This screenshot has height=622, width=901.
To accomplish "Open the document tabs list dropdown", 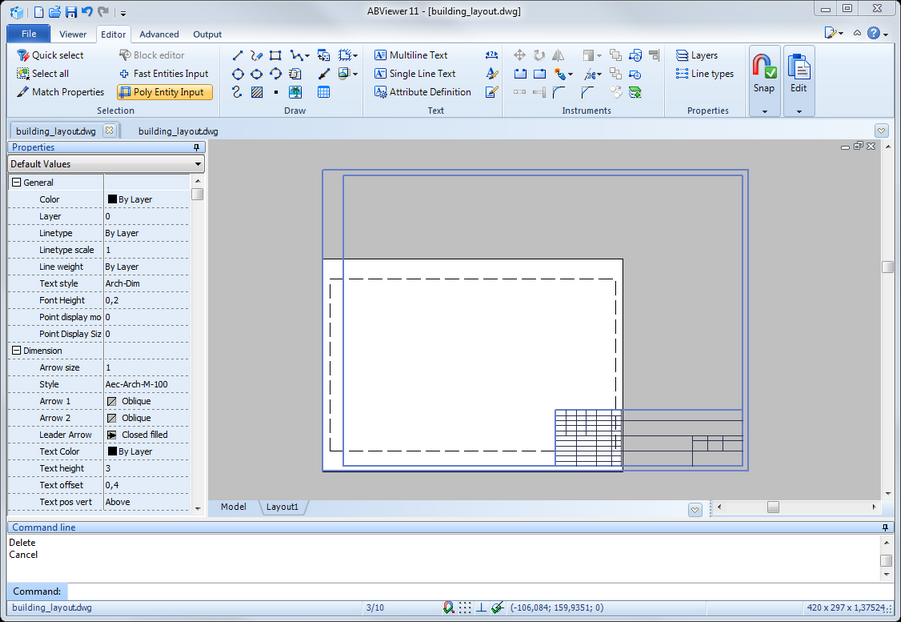I will tap(881, 130).
